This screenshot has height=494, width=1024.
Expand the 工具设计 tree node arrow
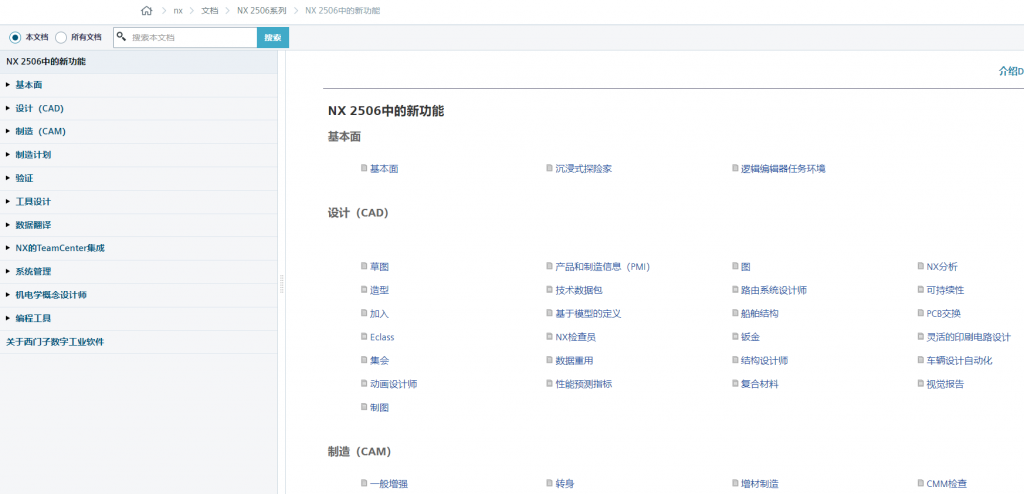8,202
